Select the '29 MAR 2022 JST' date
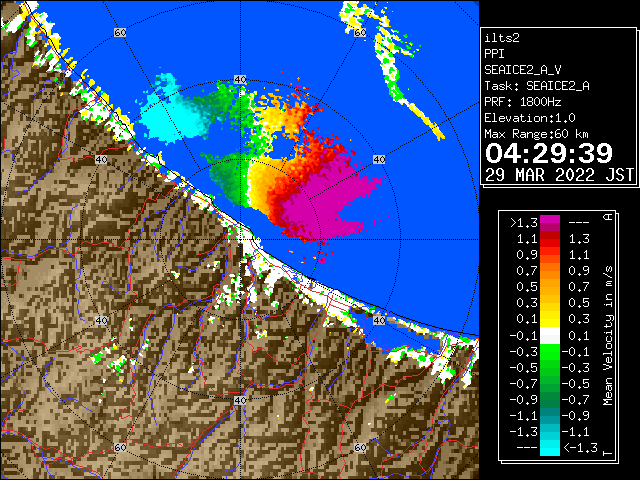 (x=559, y=175)
